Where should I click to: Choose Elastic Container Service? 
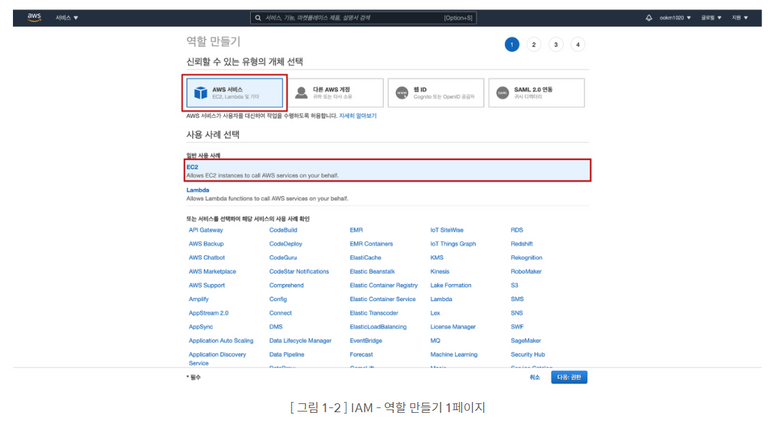coord(383,299)
